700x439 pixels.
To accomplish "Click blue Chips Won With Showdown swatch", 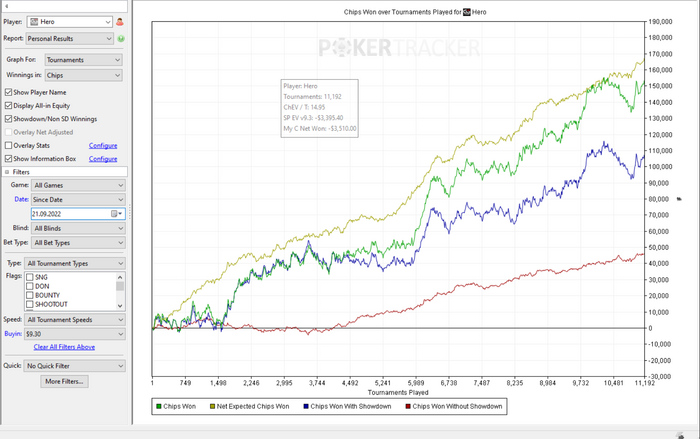I will click(306, 406).
